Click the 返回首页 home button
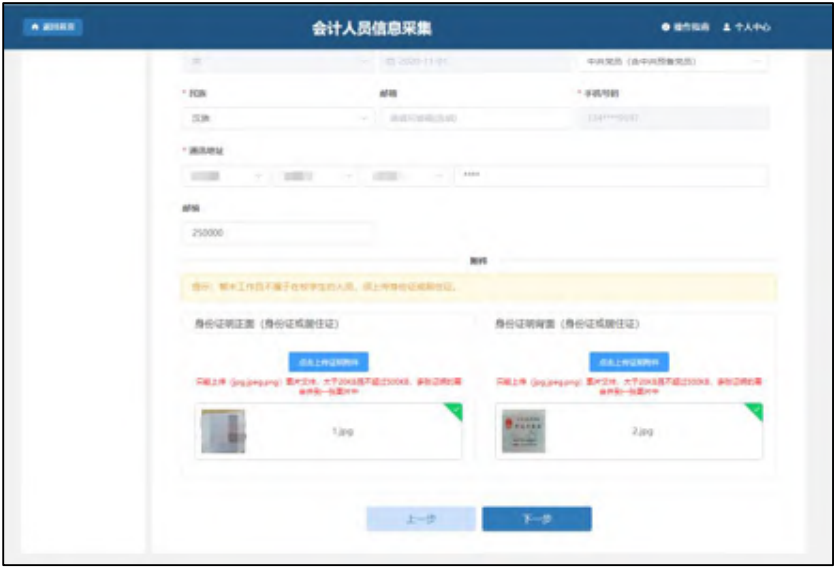 [52, 27]
